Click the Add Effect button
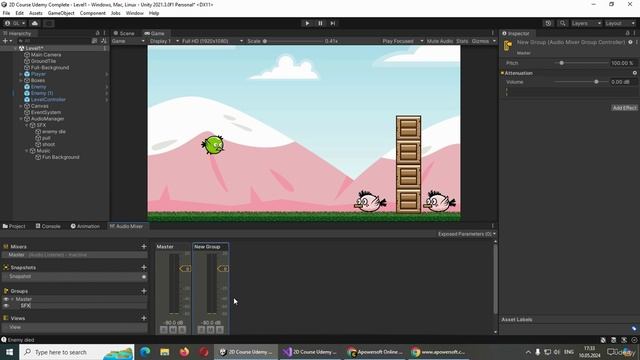Viewport: 640px width, 360px height. [624, 108]
